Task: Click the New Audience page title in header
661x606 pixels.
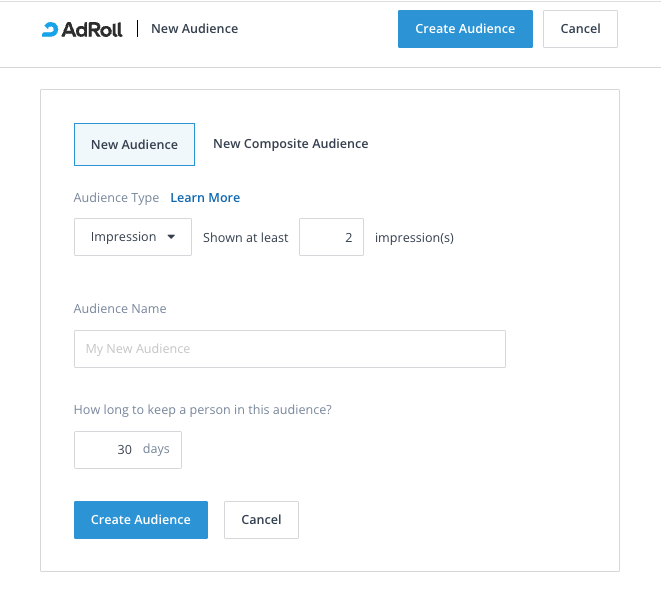Action: 194,29
